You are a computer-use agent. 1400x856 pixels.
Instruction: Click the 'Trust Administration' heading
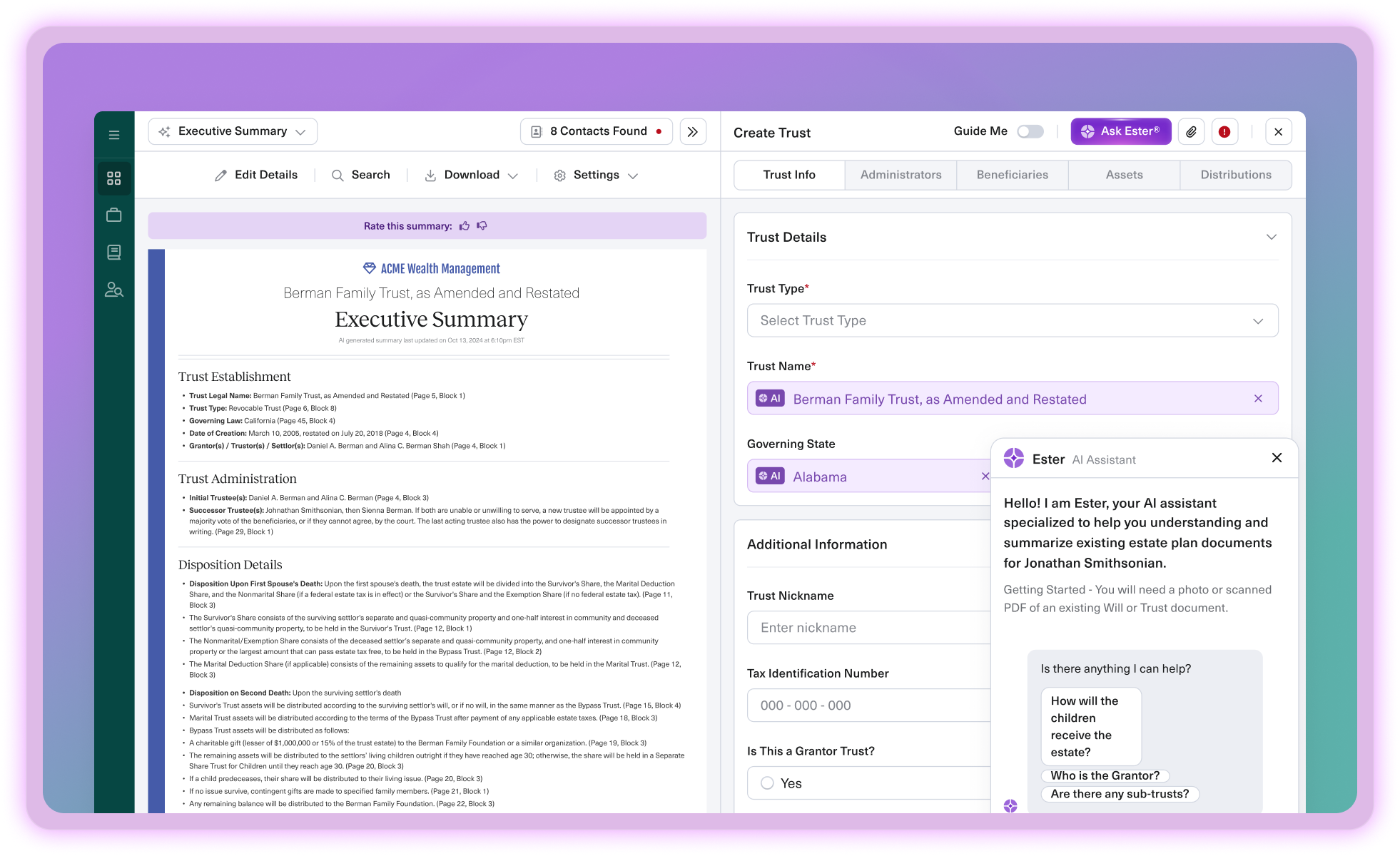(237, 479)
